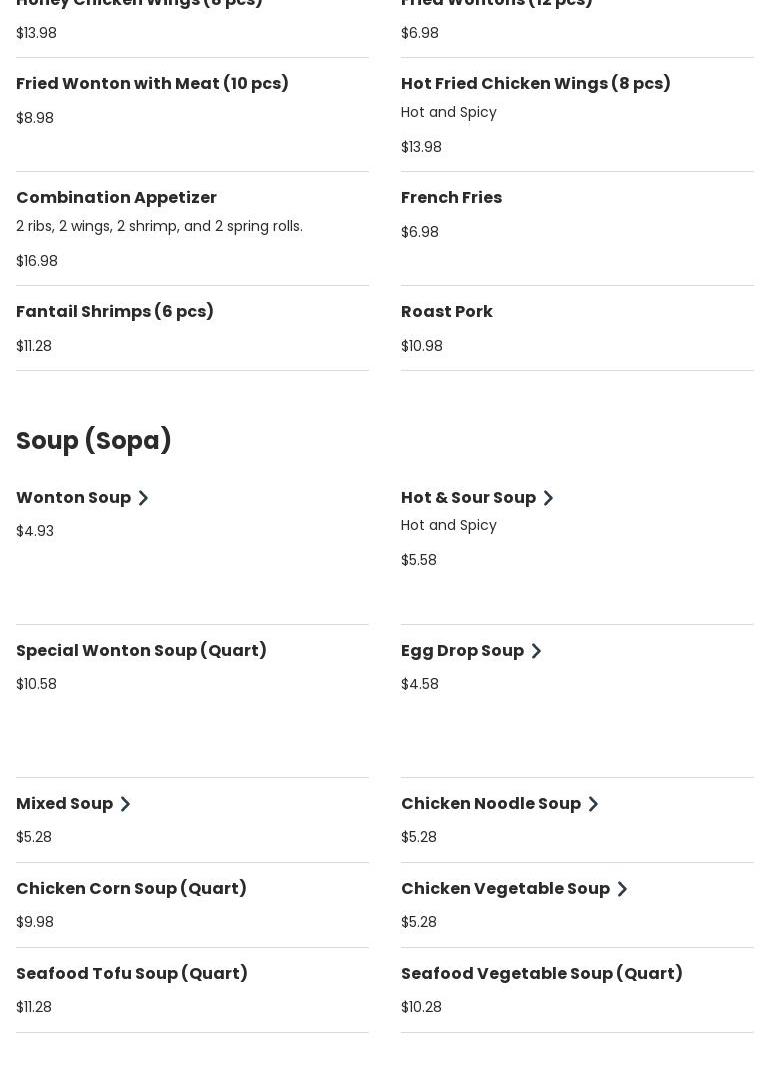This screenshot has width=770, height=1082.
Task: Open Egg Drop Soup options chevron
Action: point(536,651)
